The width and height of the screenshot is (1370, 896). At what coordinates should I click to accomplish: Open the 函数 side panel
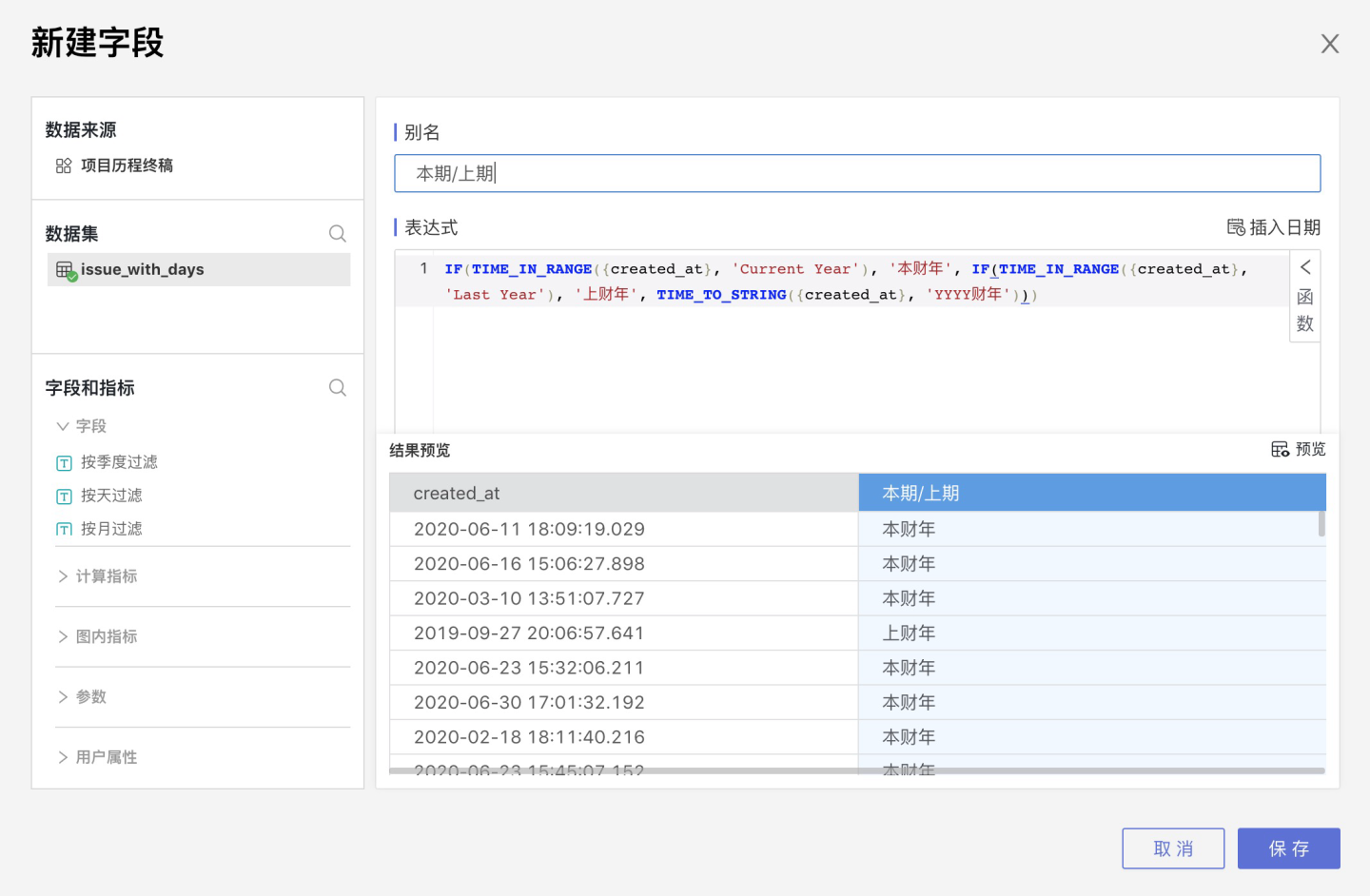1304,297
